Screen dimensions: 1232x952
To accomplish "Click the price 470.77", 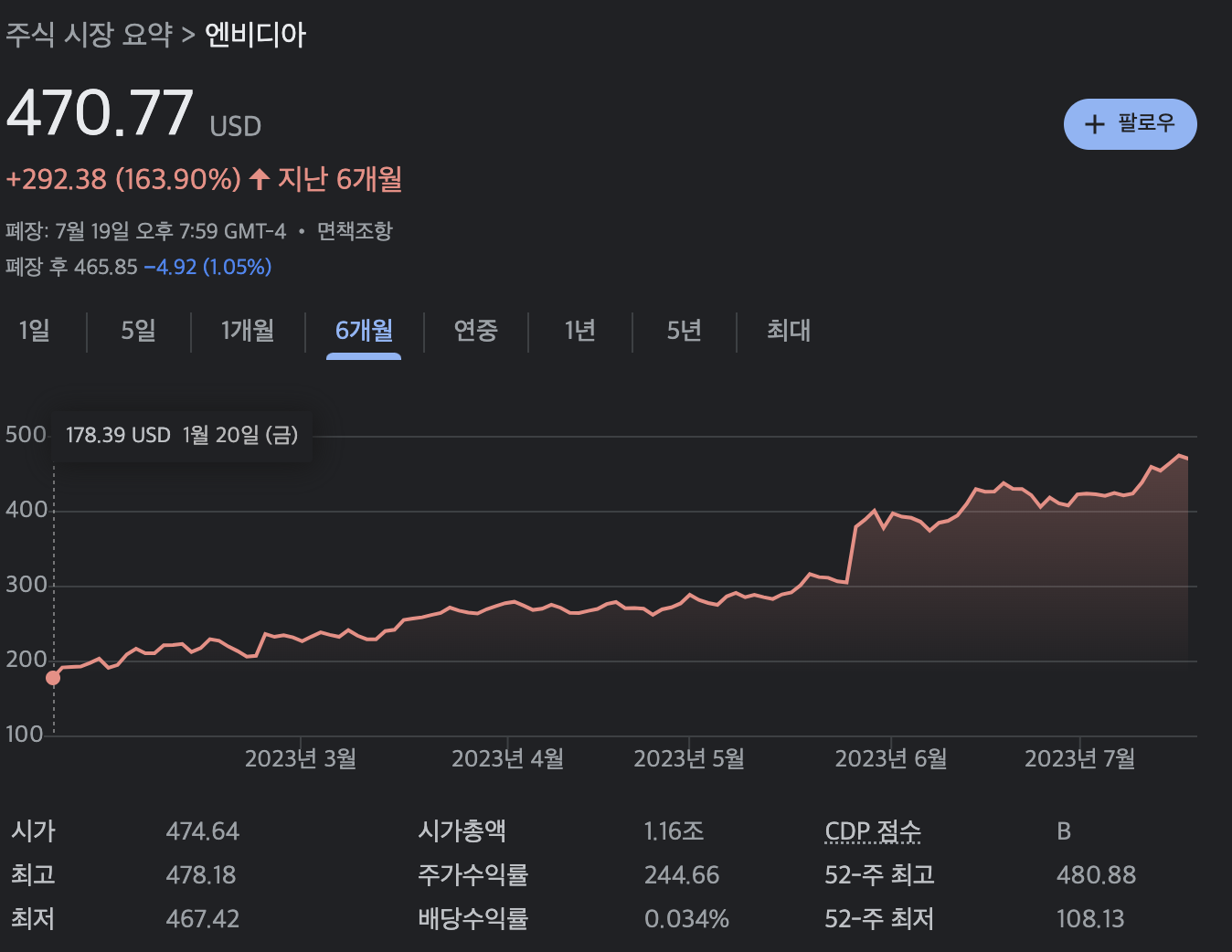I will click(100, 113).
